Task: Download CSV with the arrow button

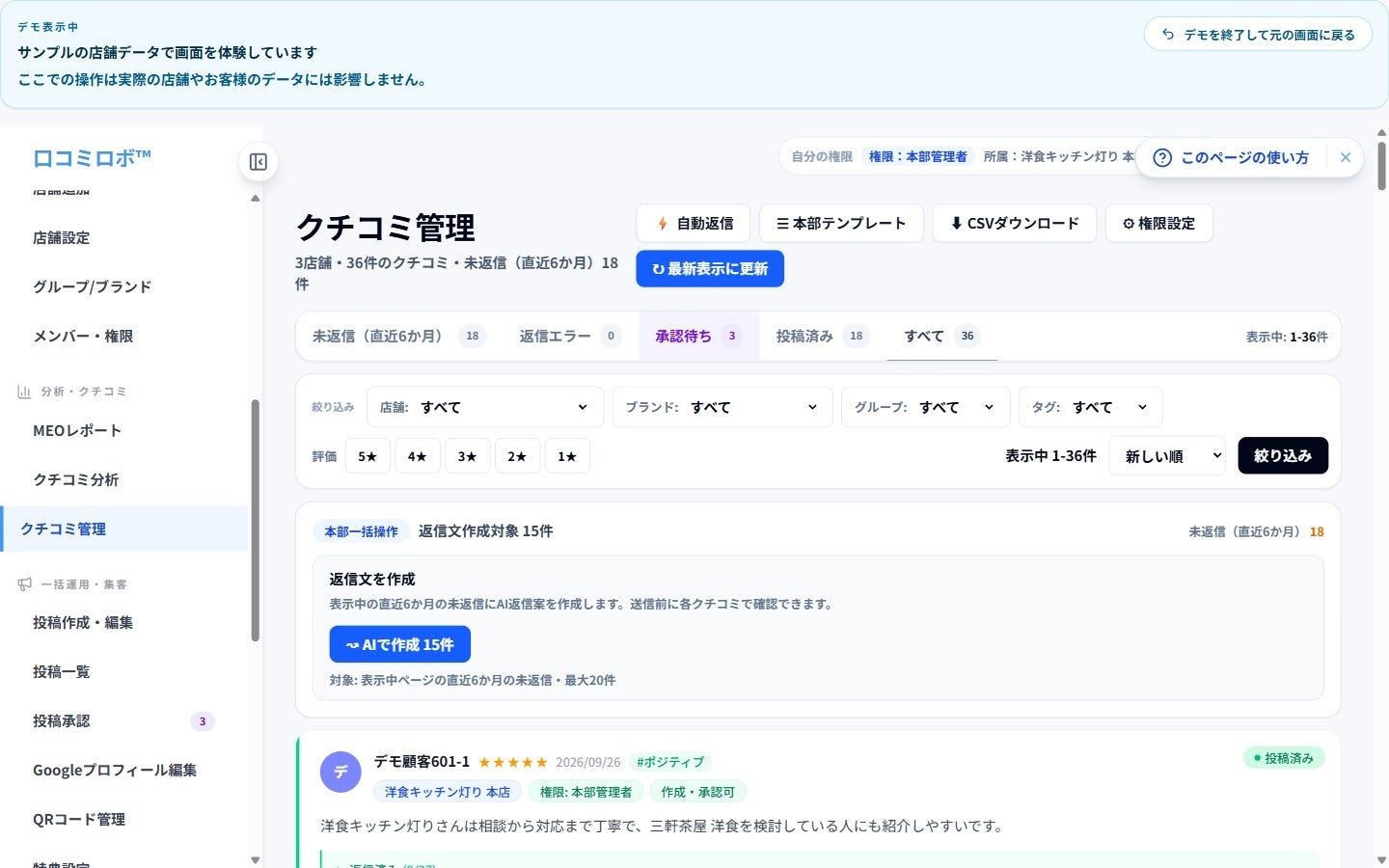Action: pyautogui.click(x=1015, y=223)
